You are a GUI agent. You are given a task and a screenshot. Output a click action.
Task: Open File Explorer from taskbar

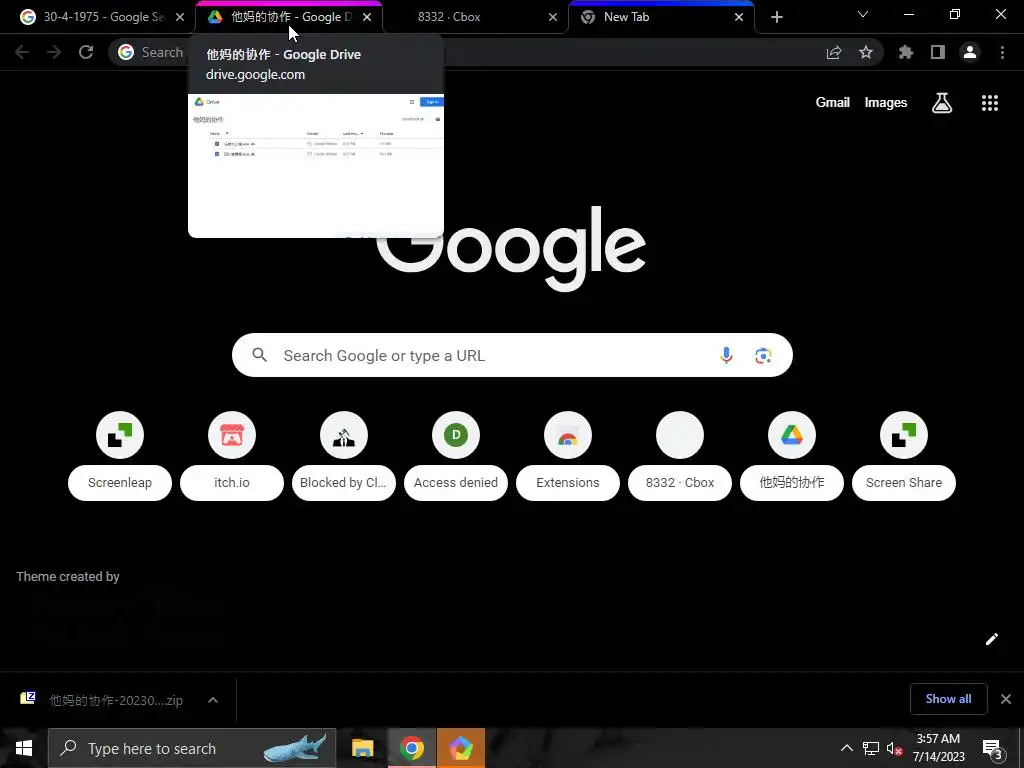point(362,748)
